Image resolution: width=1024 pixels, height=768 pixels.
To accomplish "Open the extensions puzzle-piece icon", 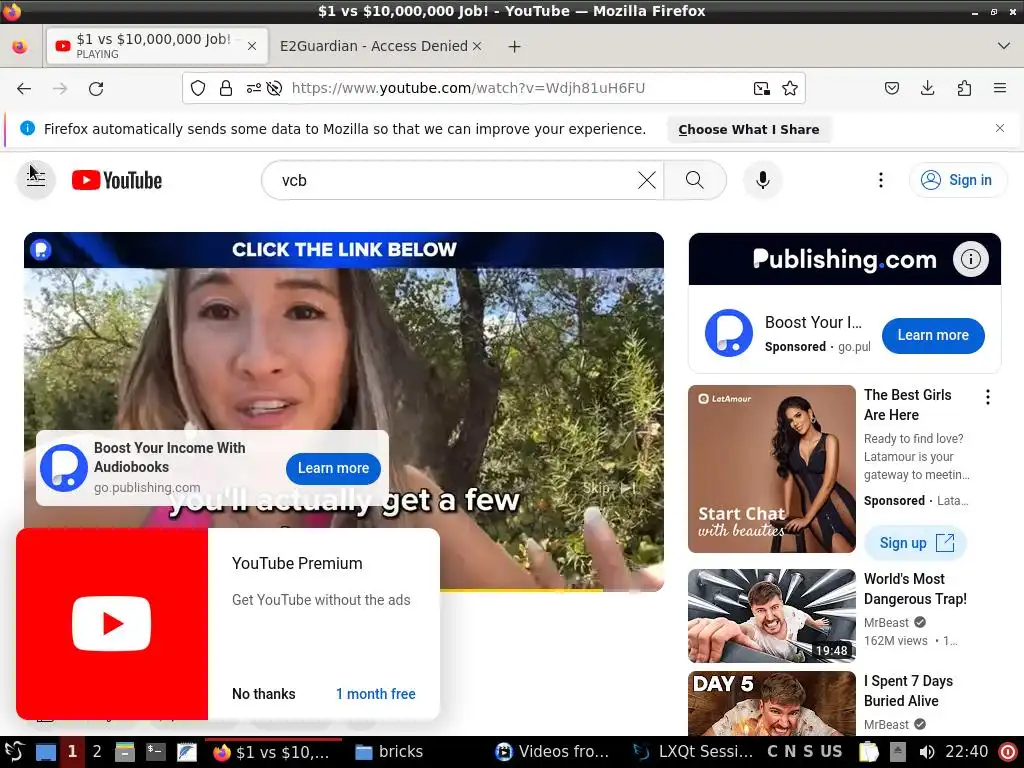I will coord(964,88).
